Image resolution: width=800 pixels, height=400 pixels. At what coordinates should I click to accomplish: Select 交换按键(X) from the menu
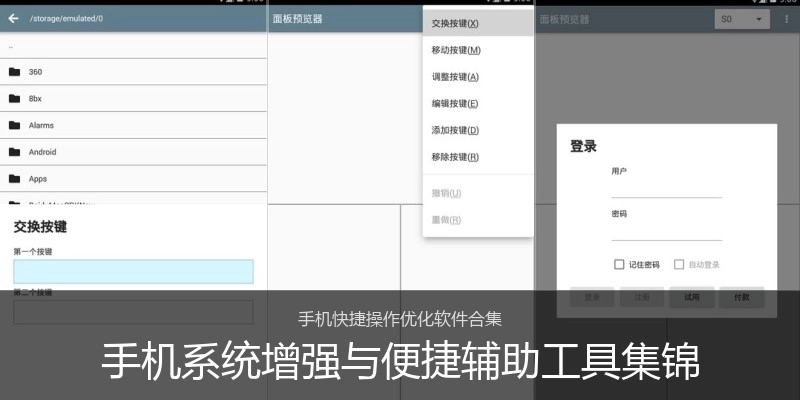(455, 23)
